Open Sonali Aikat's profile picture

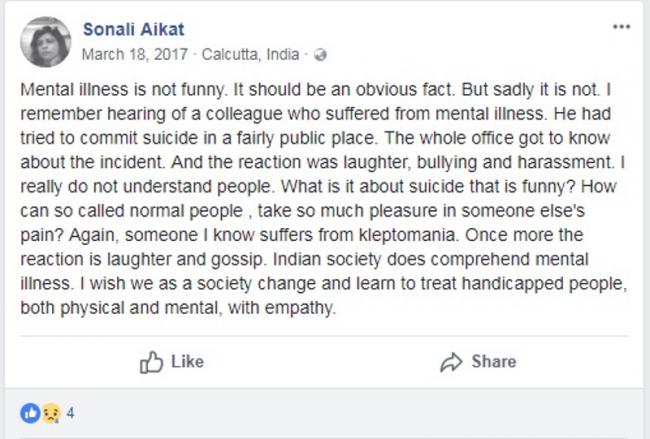click(x=45, y=41)
